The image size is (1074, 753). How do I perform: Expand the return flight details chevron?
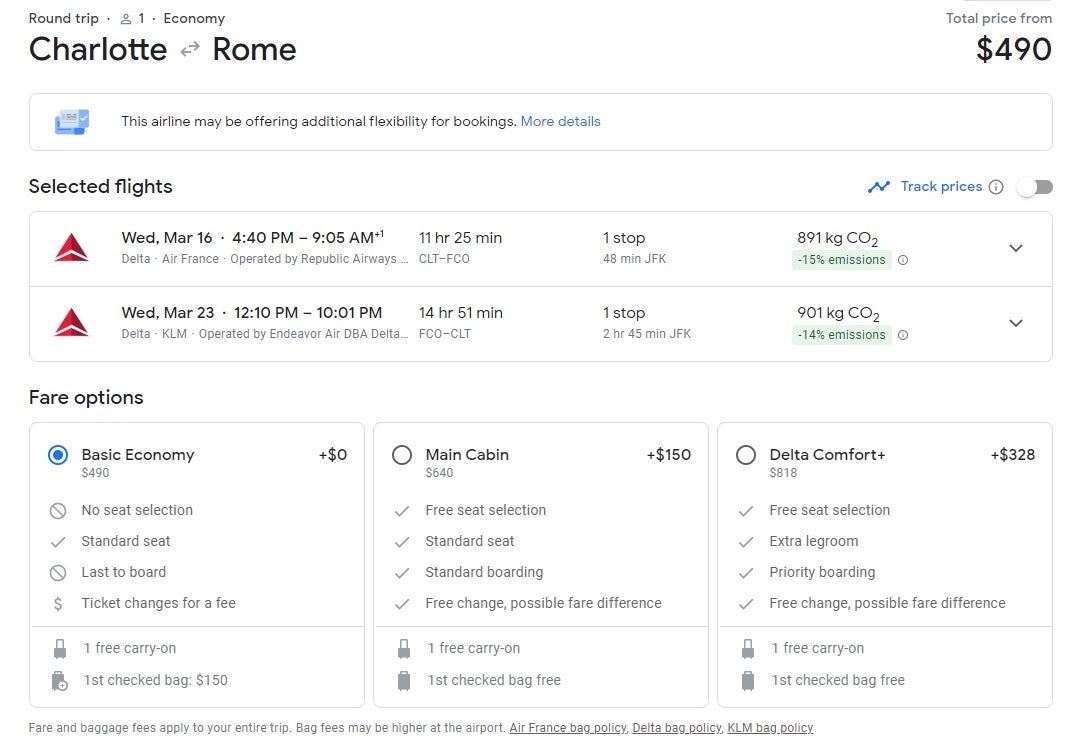tap(1016, 322)
